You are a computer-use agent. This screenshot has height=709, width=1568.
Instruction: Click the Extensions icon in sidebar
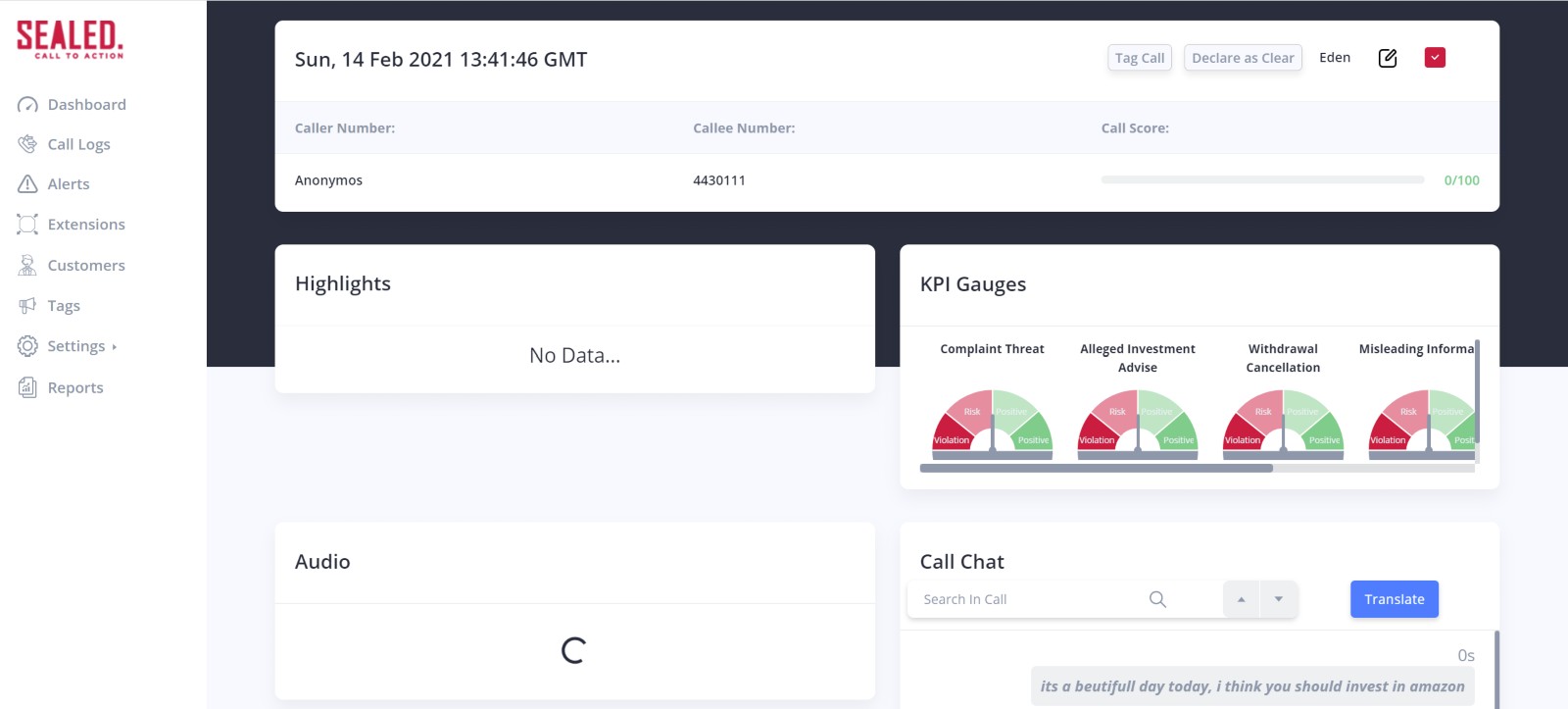[27, 225]
